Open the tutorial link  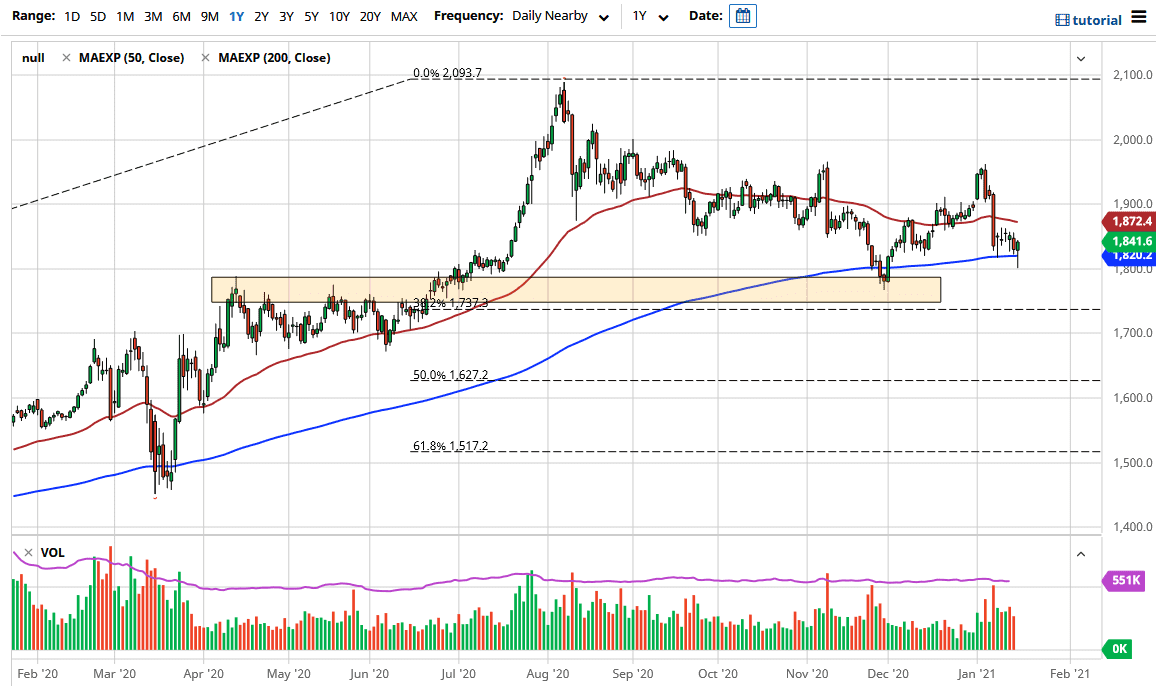[1098, 19]
